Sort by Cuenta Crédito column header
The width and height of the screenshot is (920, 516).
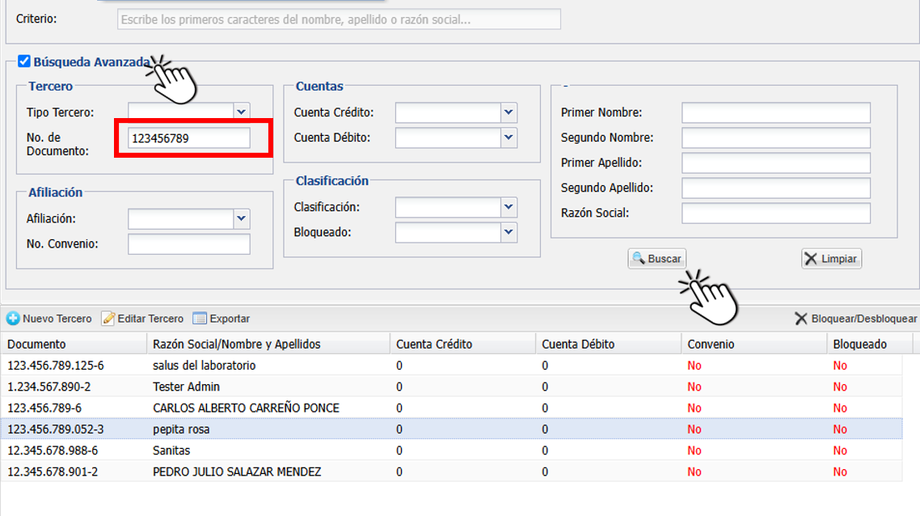(x=463, y=344)
